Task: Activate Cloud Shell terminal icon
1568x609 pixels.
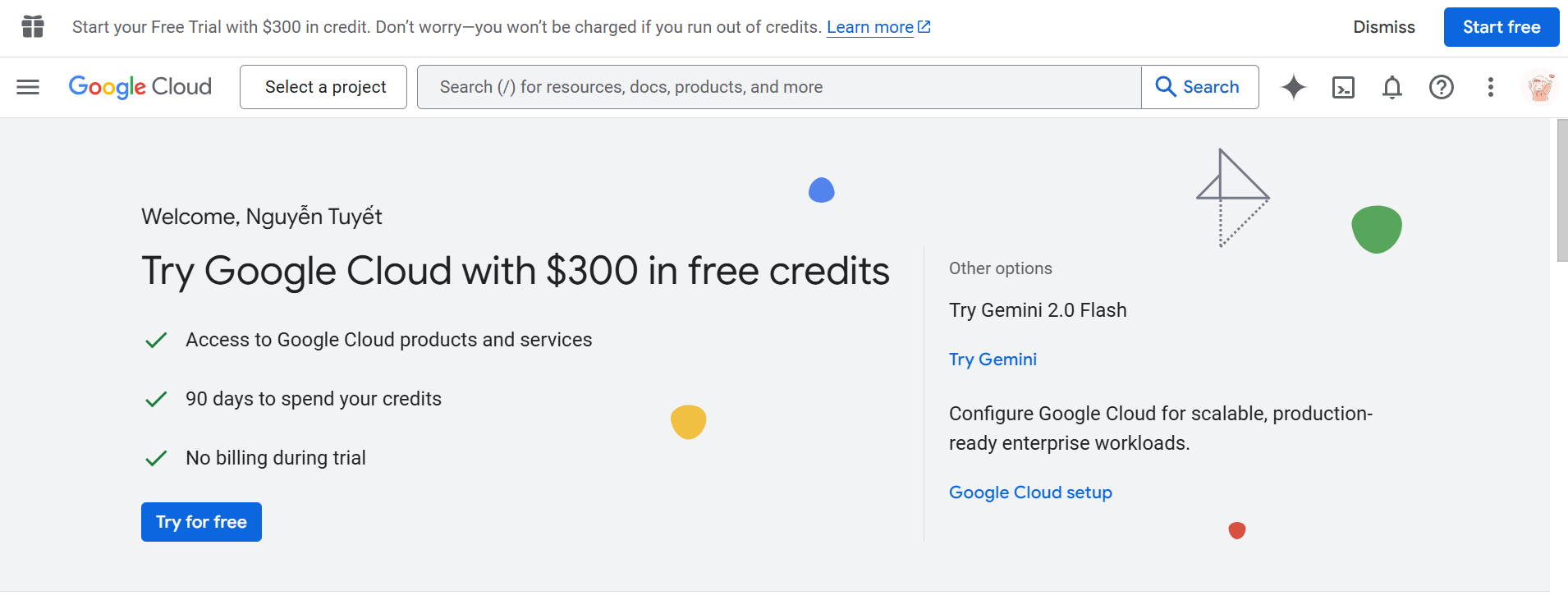Action: (1343, 87)
